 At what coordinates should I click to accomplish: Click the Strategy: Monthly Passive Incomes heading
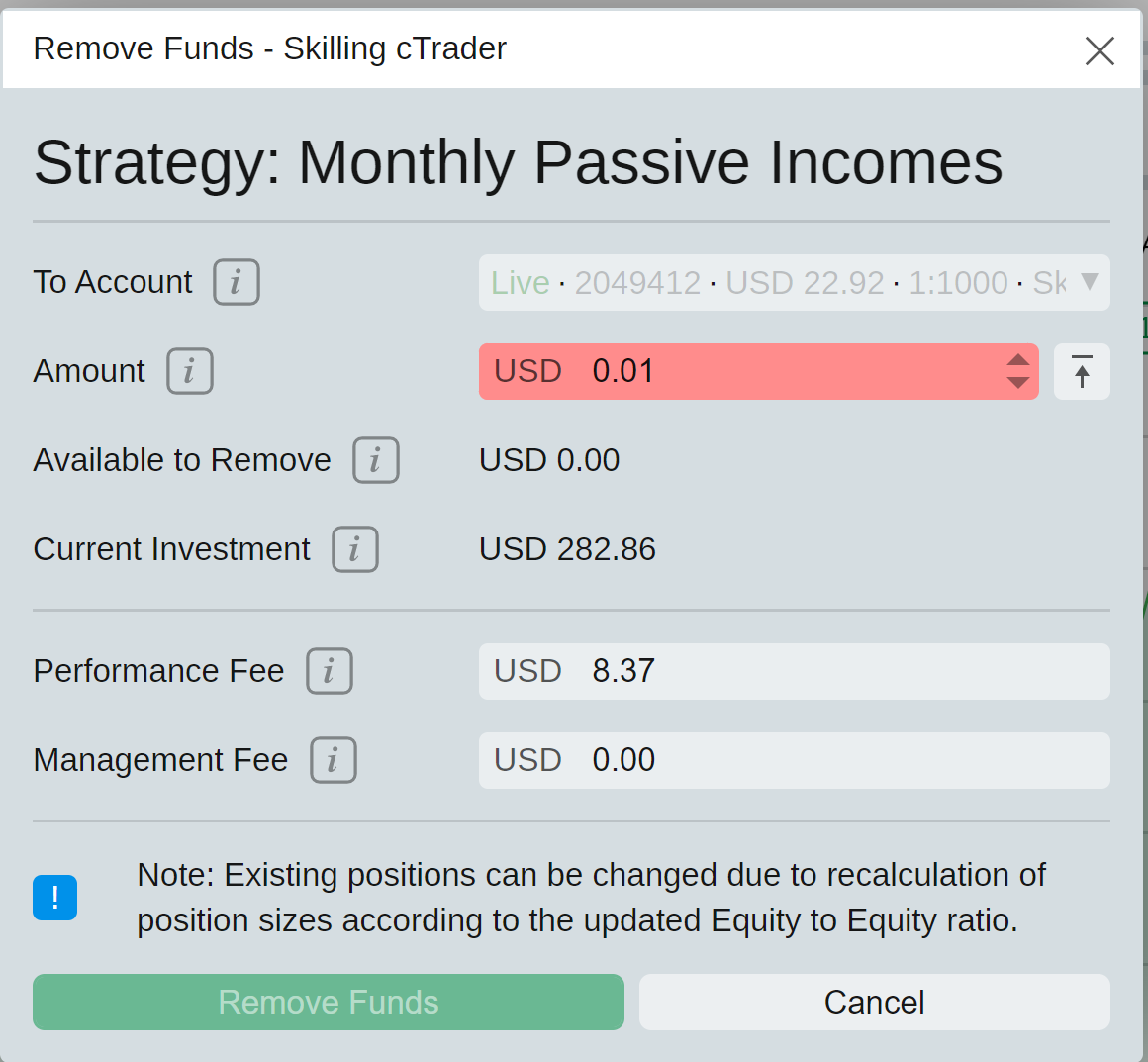(x=518, y=163)
